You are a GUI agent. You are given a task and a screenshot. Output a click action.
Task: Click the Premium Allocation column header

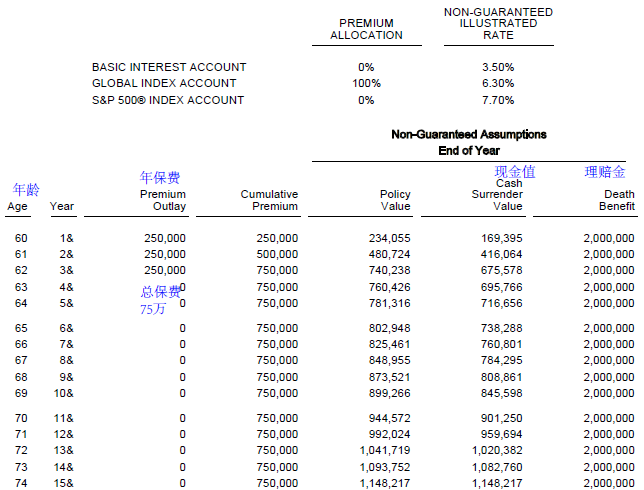366,29
